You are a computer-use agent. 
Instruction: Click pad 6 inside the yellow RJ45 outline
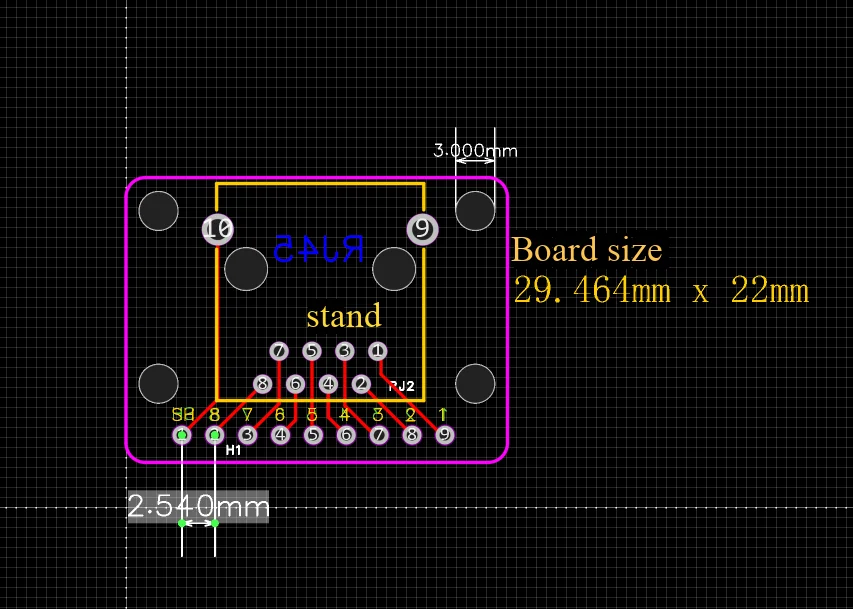point(295,384)
